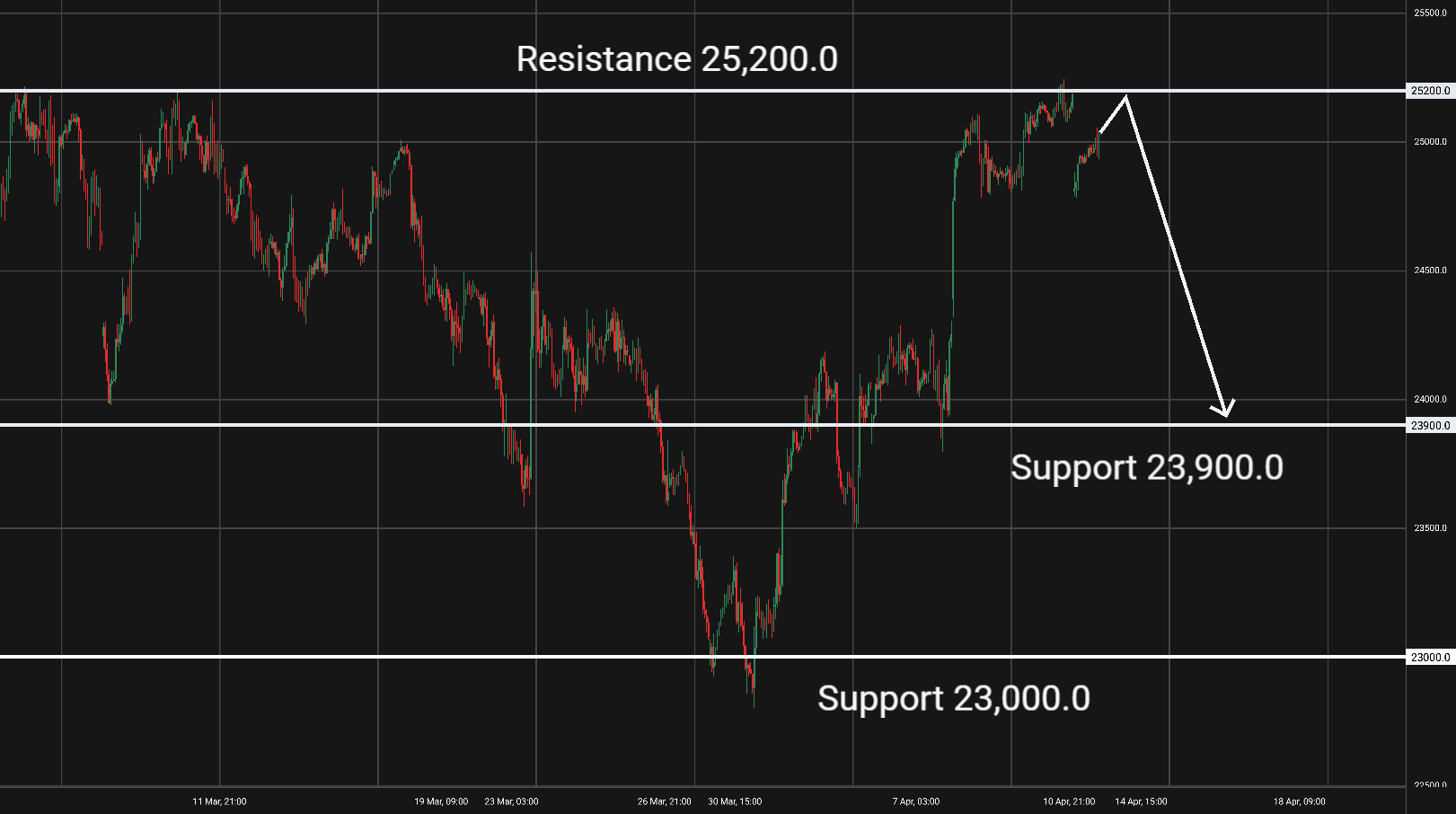Click the 25000.0 price axis label
Image resolution: width=1456 pixels, height=814 pixels.
(1430, 142)
